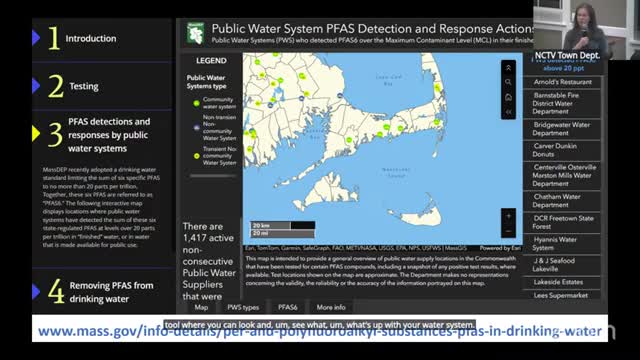Click the double left arrow map icon
Viewport: 640px width, 360px height.
click(x=508, y=112)
